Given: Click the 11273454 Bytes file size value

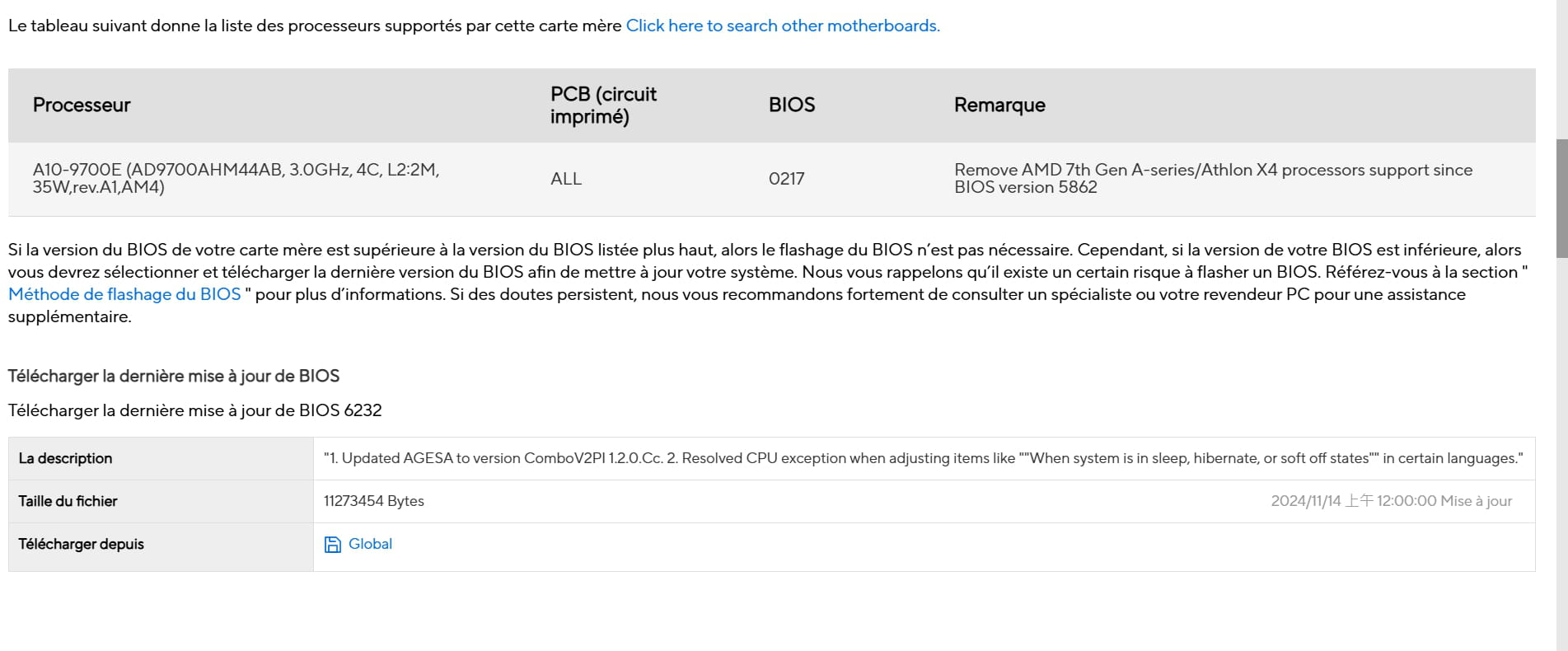Looking at the screenshot, I should point(374,501).
